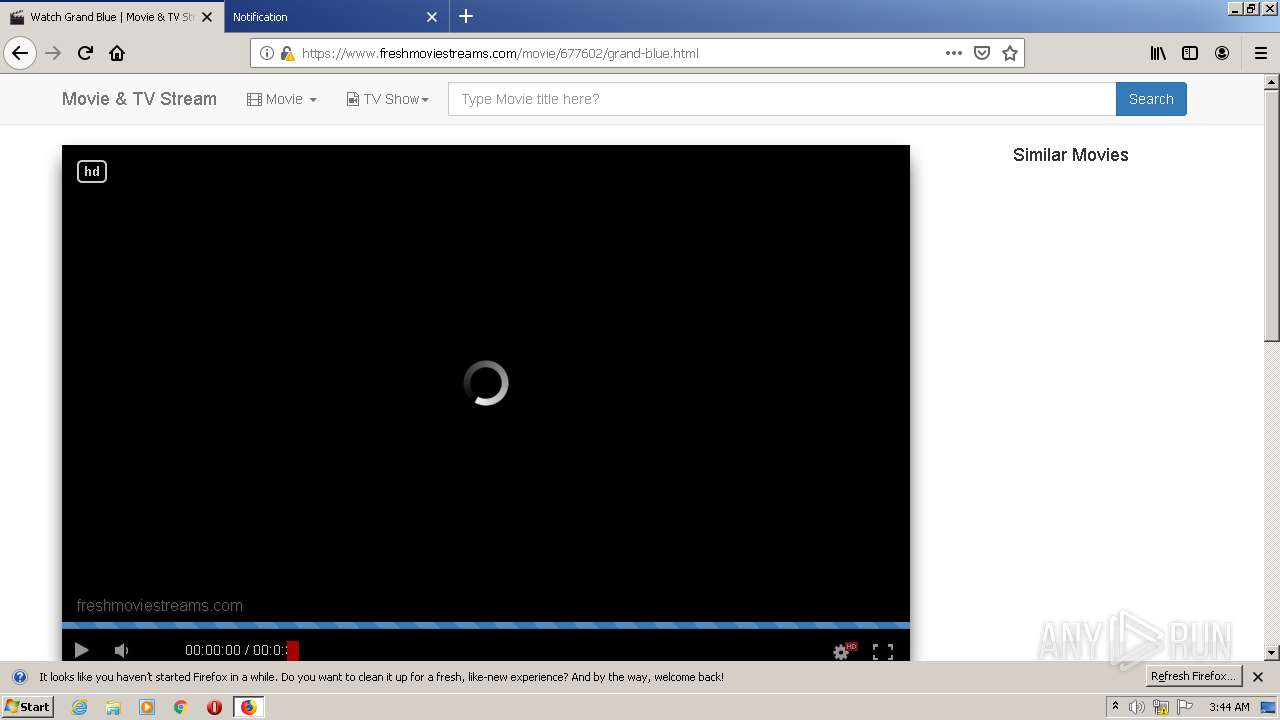Launch Opera from taskbar
This screenshot has height=720, width=1280.
click(214, 707)
